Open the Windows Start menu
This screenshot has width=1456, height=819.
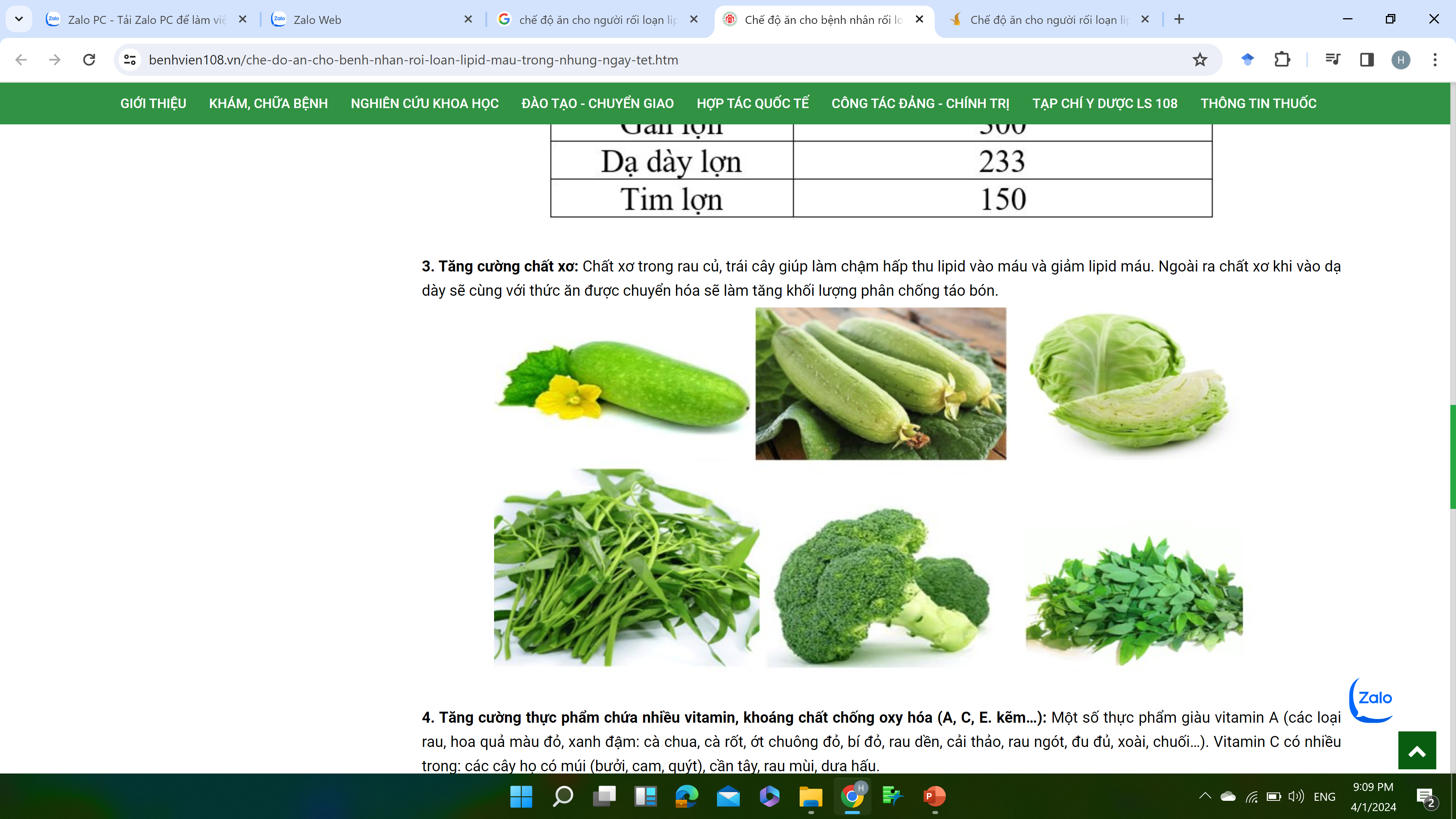(521, 796)
